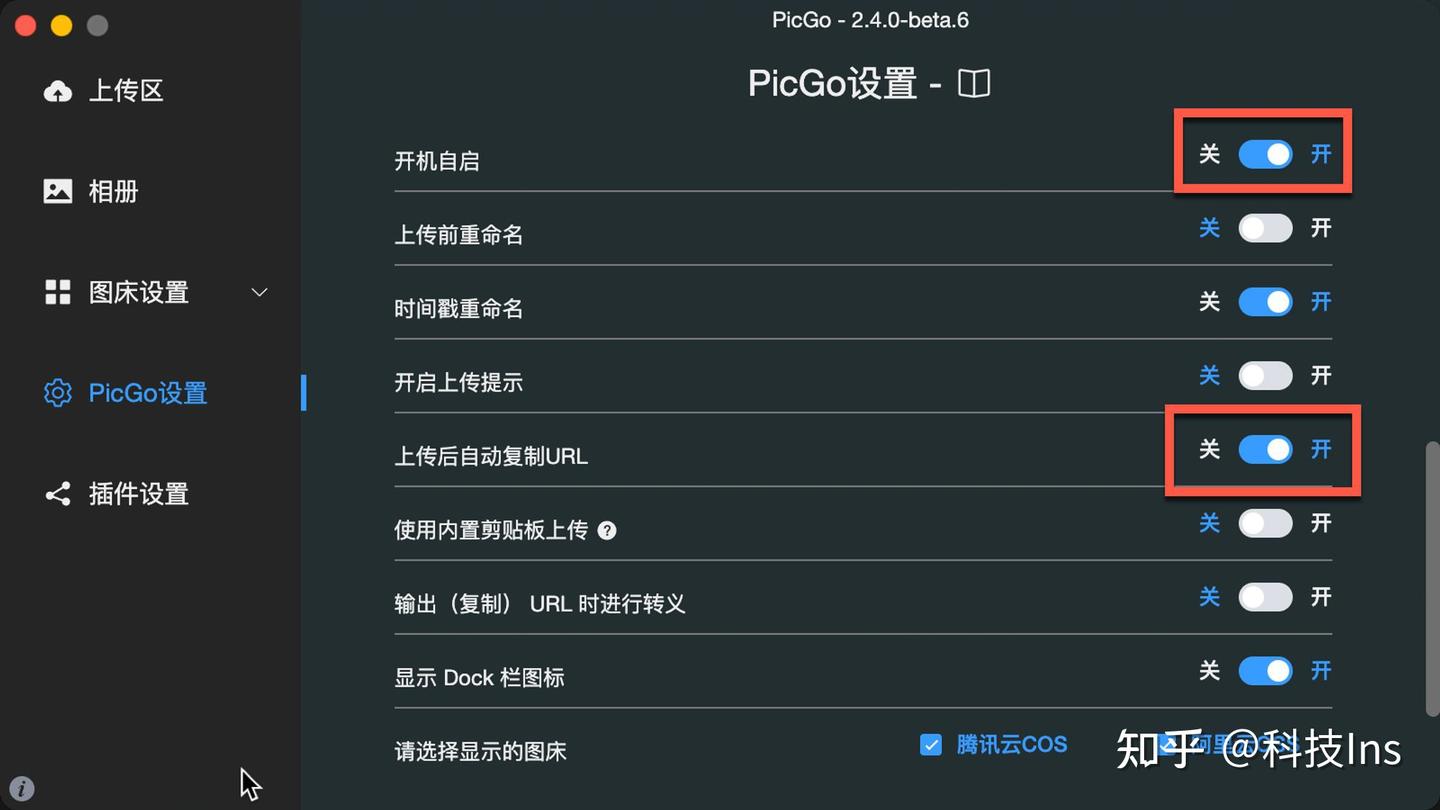This screenshot has height=810, width=1440.
Task: Open the 插件设置 sidebar entry
Action: tap(138, 494)
